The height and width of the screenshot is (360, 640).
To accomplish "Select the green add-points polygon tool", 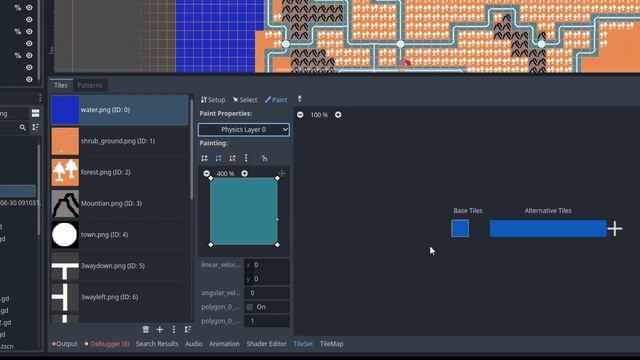I will (204, 158).
